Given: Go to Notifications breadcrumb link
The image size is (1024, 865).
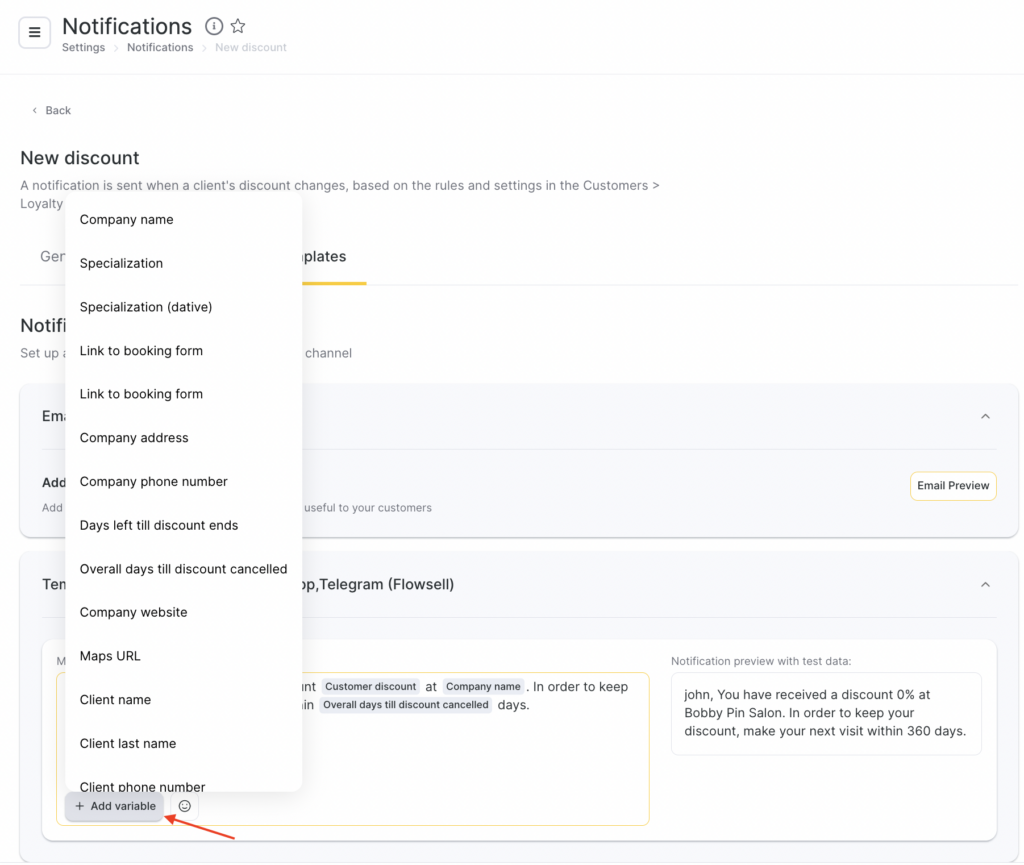Looking at the screenshot, I should click(x=160, y=48).
